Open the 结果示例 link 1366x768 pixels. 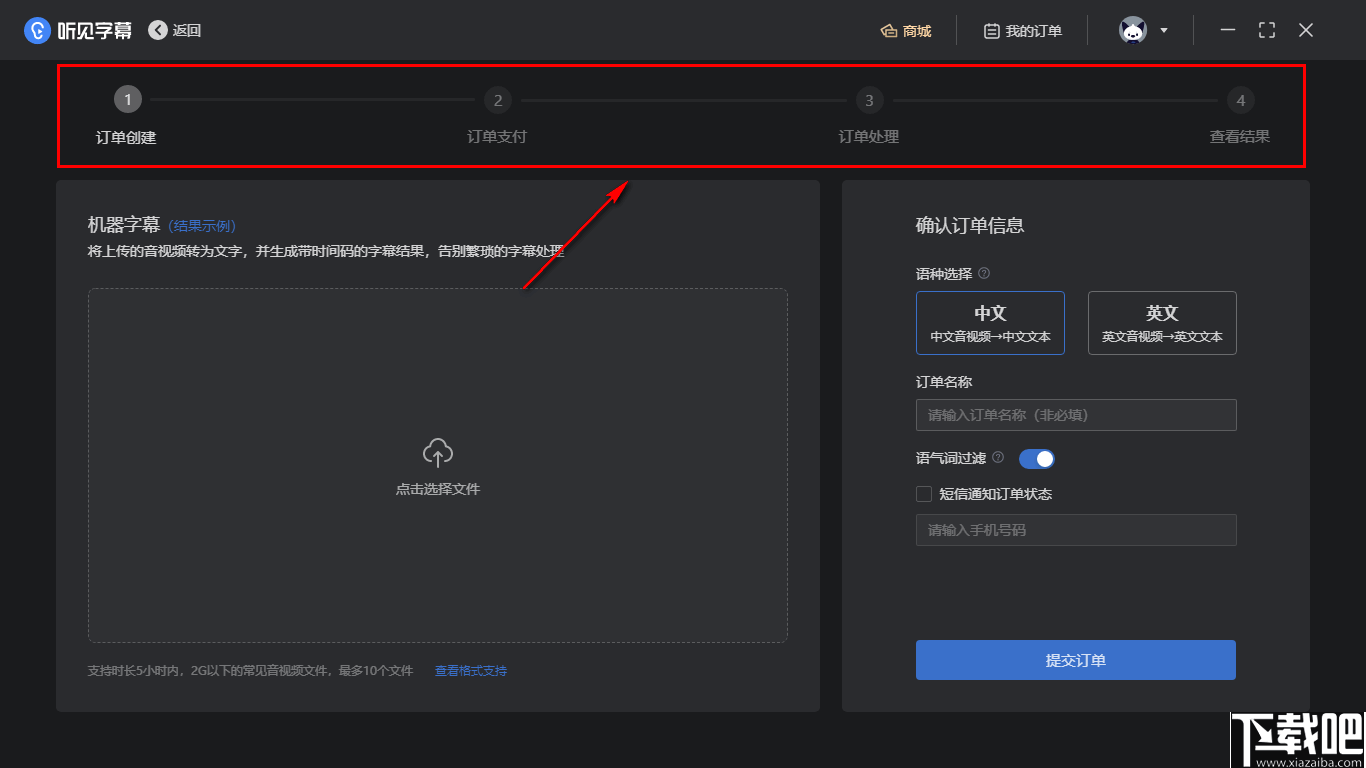[201, 226]
